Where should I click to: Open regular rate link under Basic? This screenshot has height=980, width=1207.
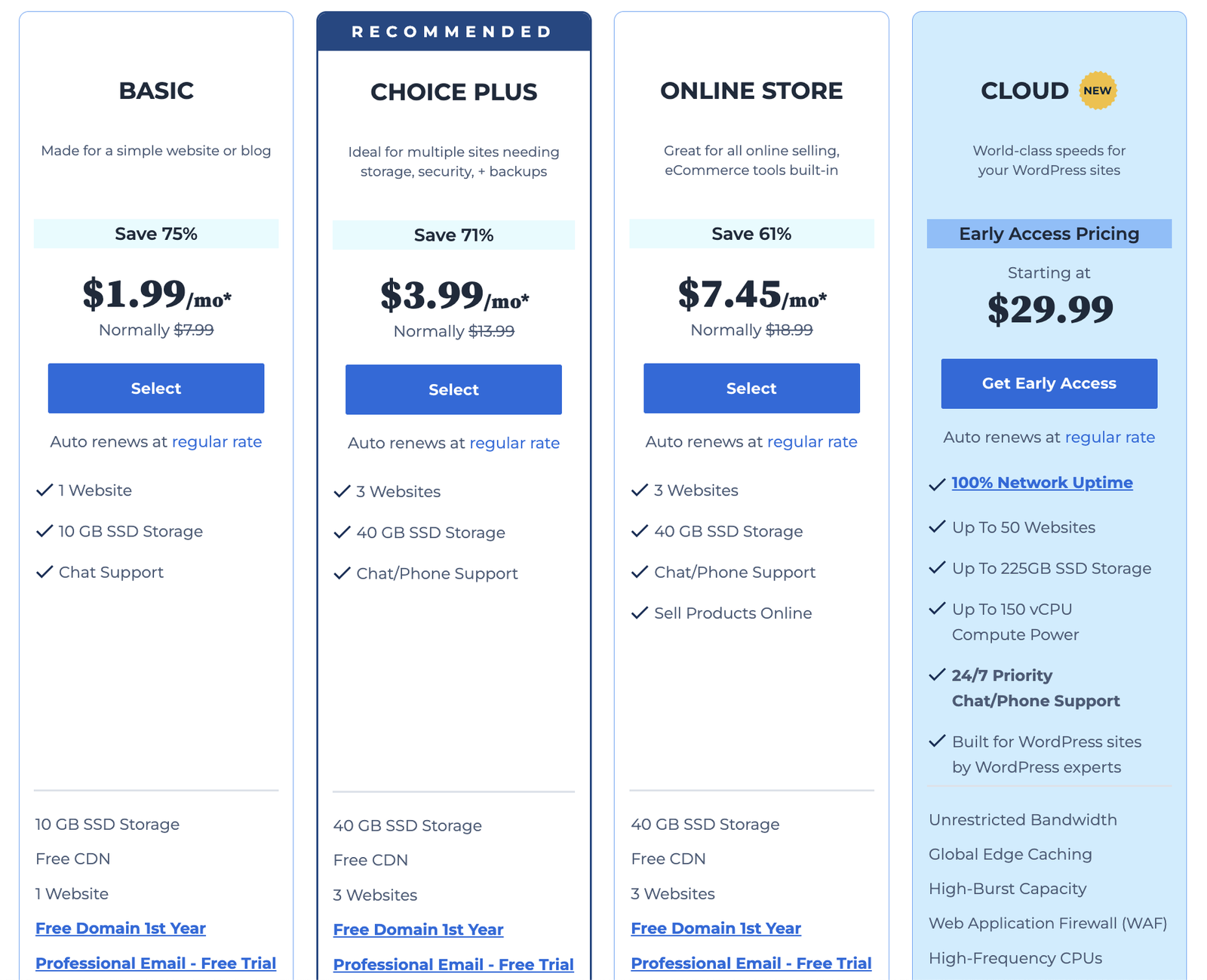point(217,442)
